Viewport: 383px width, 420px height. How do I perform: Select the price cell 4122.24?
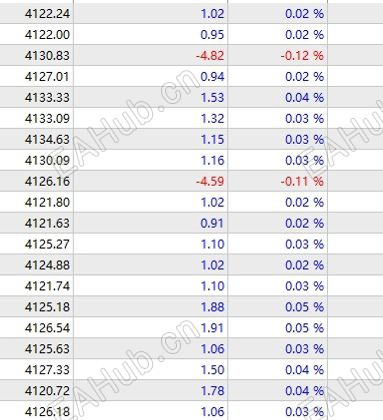pos(47,14)
